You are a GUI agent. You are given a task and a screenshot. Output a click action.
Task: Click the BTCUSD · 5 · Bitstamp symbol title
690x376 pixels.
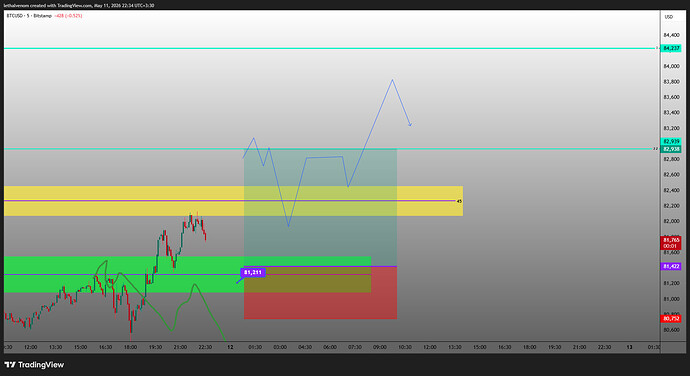click(29, 16)
